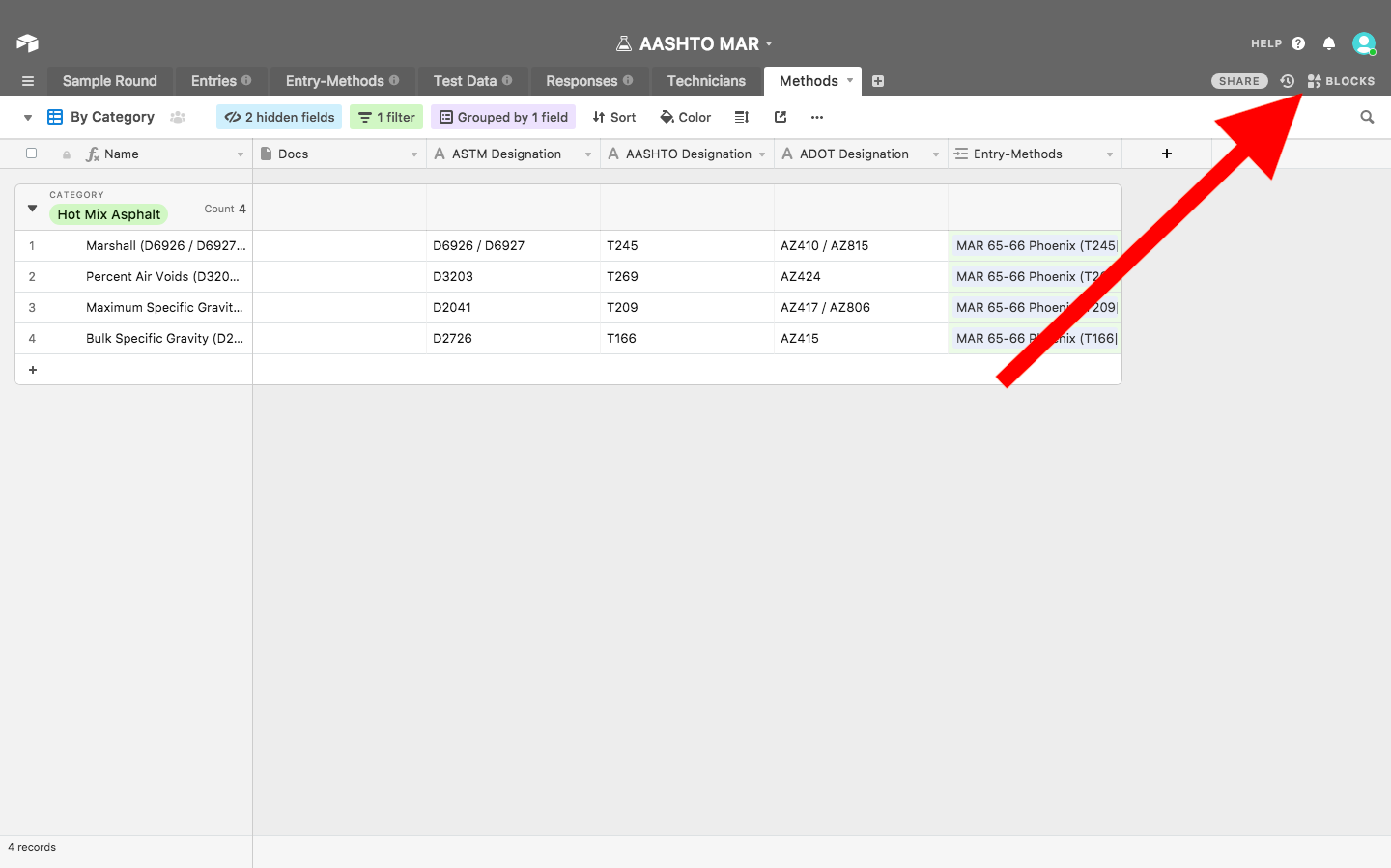1391x868 pixels.
Task: Open views sidebar dropdown arrow
Action: click(x=28, y=118)
